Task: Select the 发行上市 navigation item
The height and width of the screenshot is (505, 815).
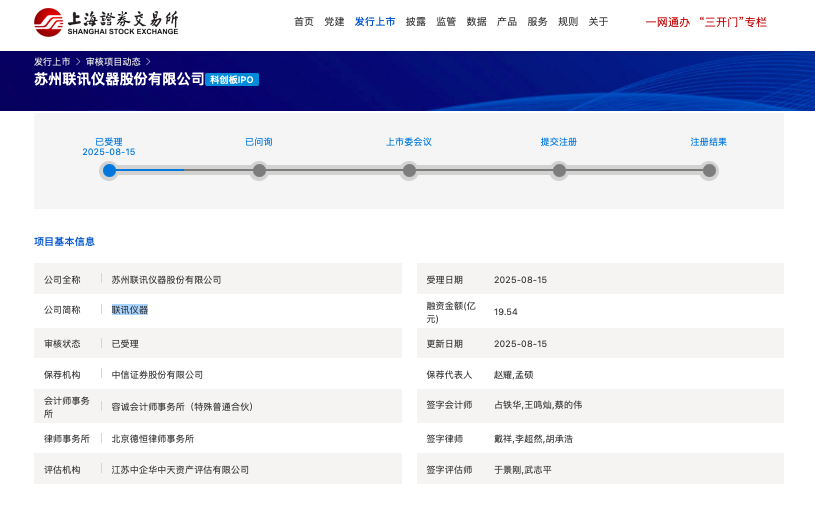Action: tap(375, 22)
